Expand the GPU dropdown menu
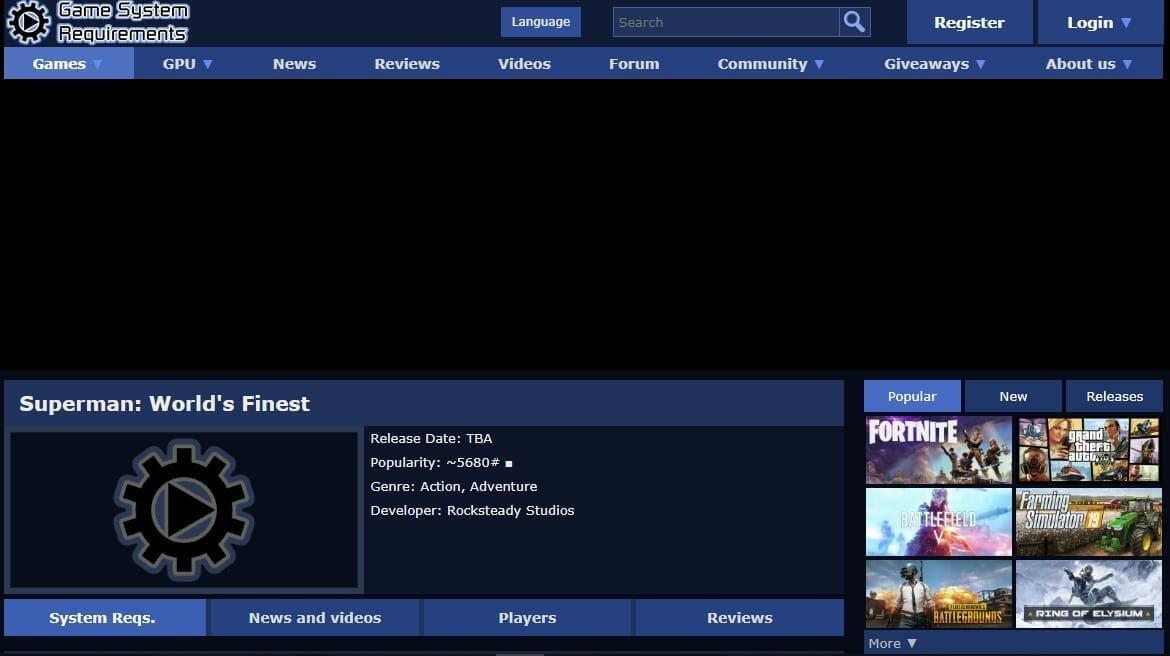1170x656 pixels. [188, 64]
